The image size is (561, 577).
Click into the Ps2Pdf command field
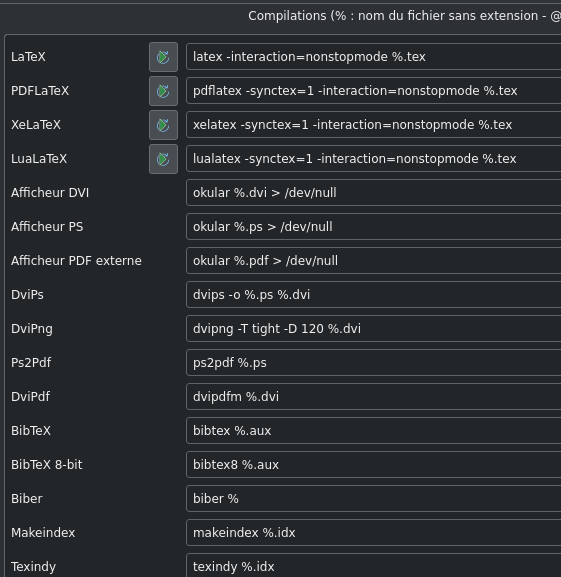point(373,363)
